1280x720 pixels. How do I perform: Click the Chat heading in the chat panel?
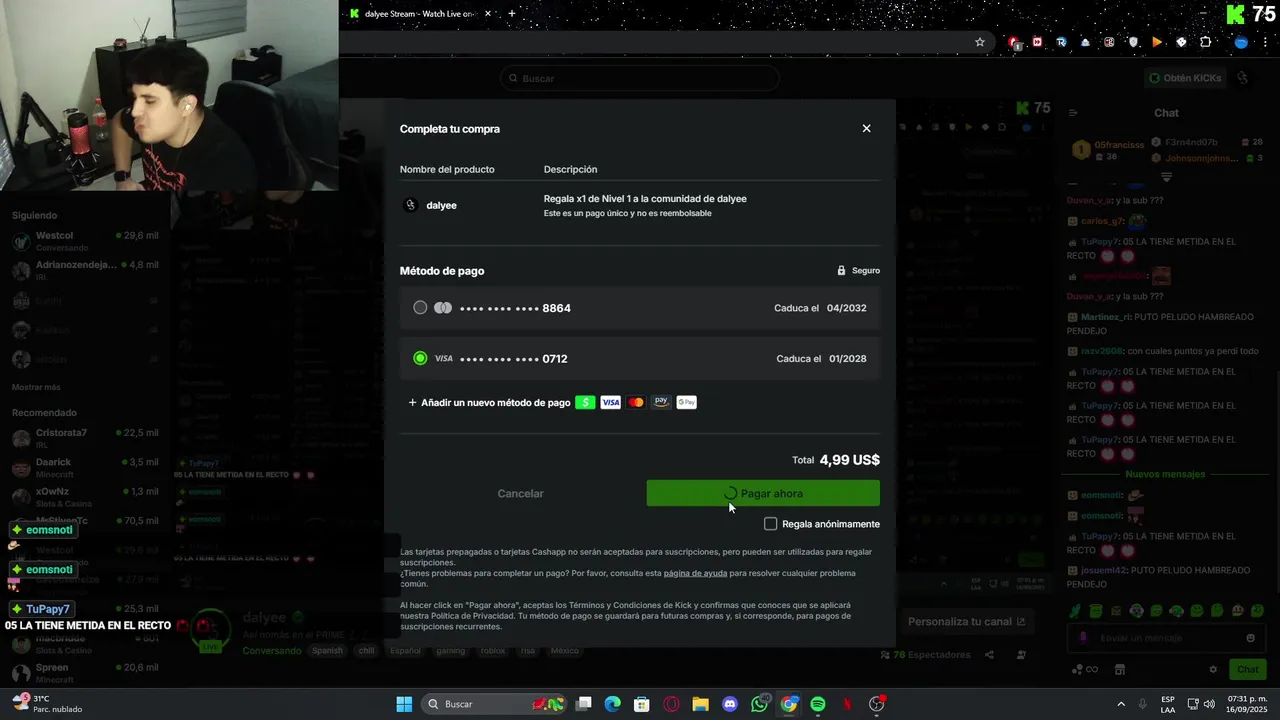point(1166,113)
